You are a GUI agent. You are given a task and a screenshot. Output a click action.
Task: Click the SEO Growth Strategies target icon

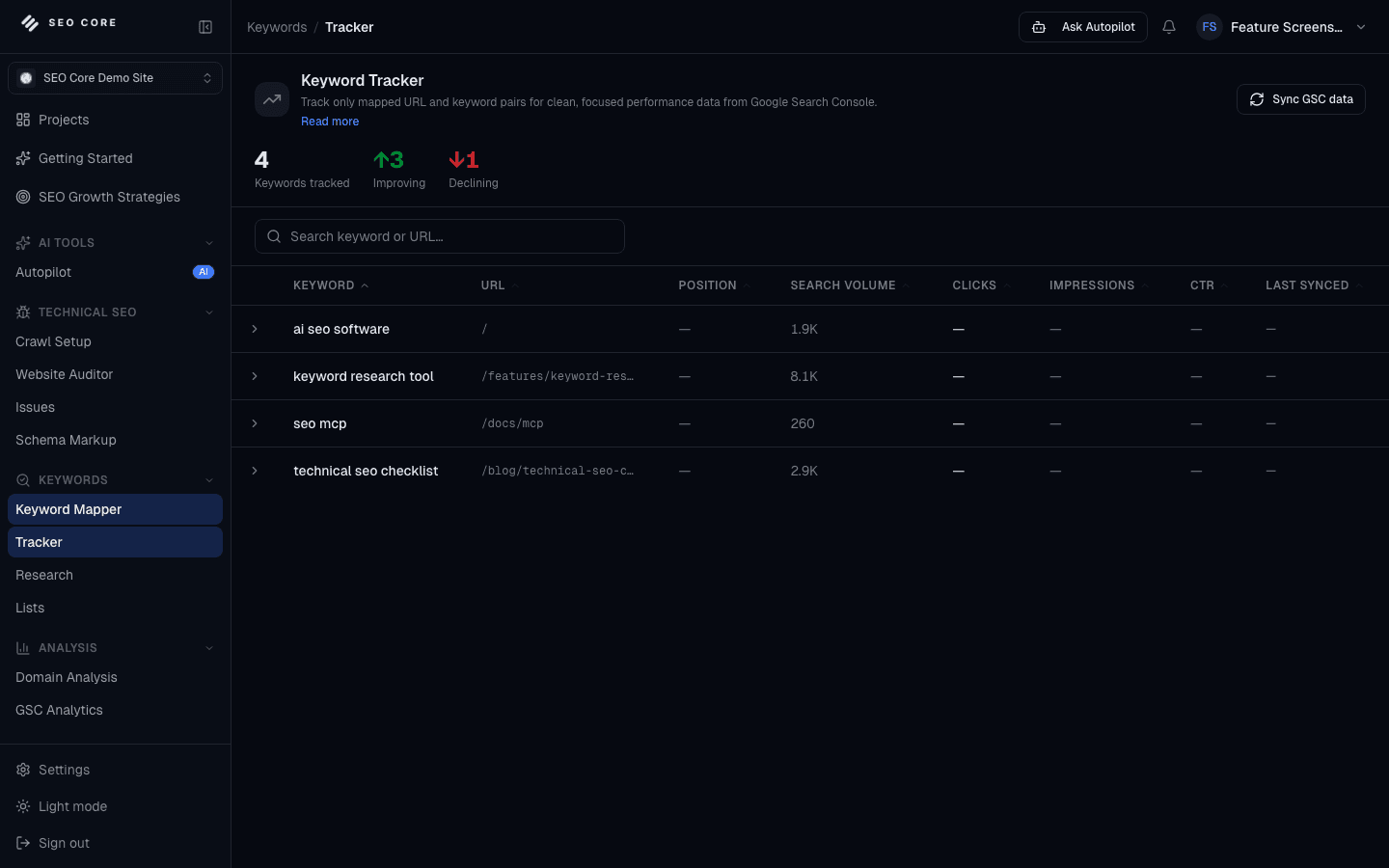[x=23, y=197]
